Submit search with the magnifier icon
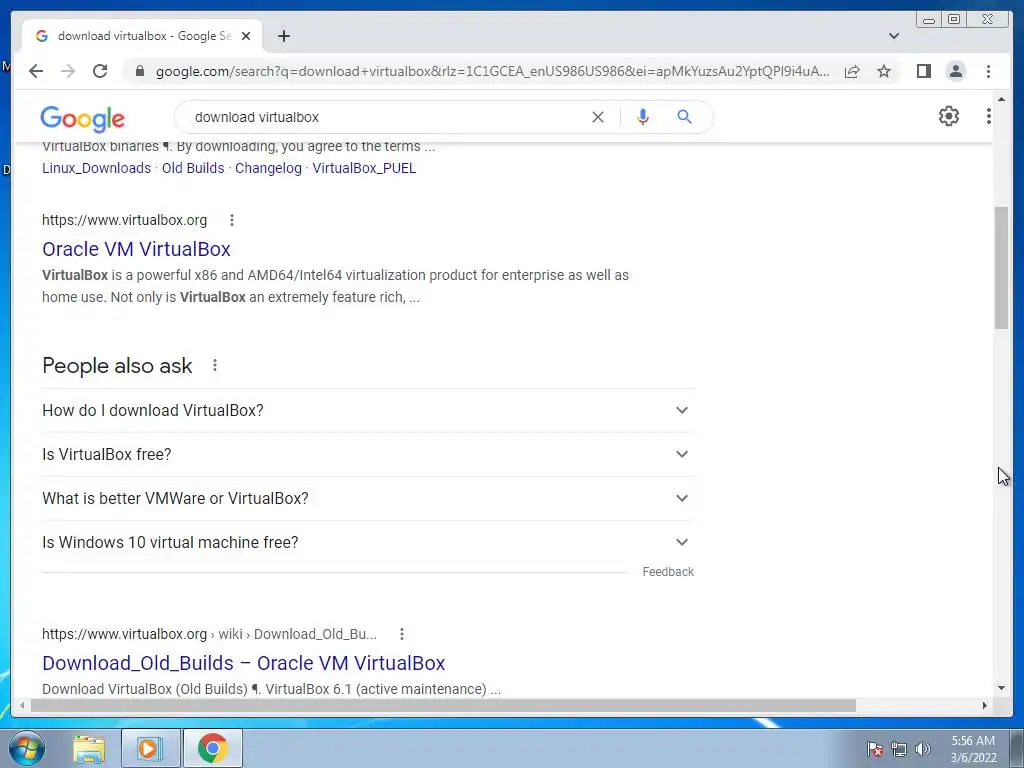 pyautogui.click(x=684, y=117)
